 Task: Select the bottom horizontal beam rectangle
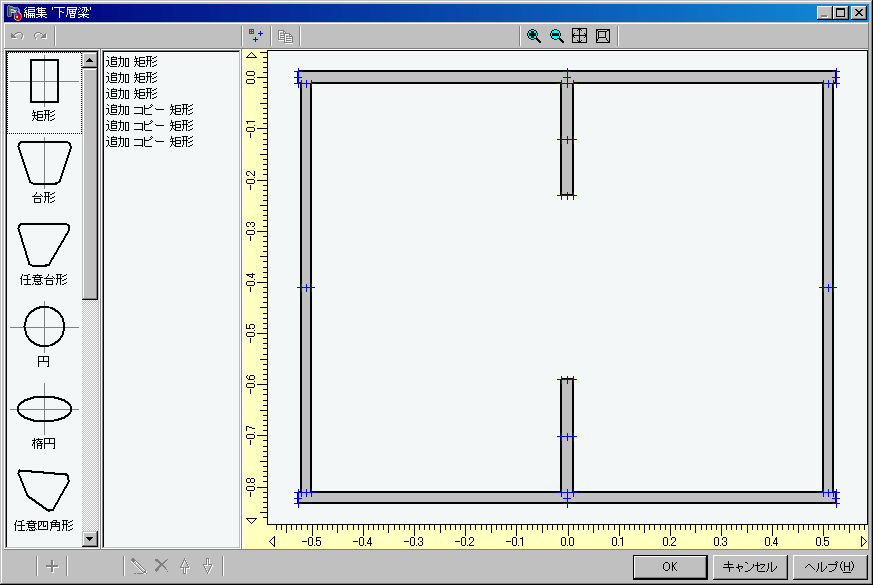[567, 498]
